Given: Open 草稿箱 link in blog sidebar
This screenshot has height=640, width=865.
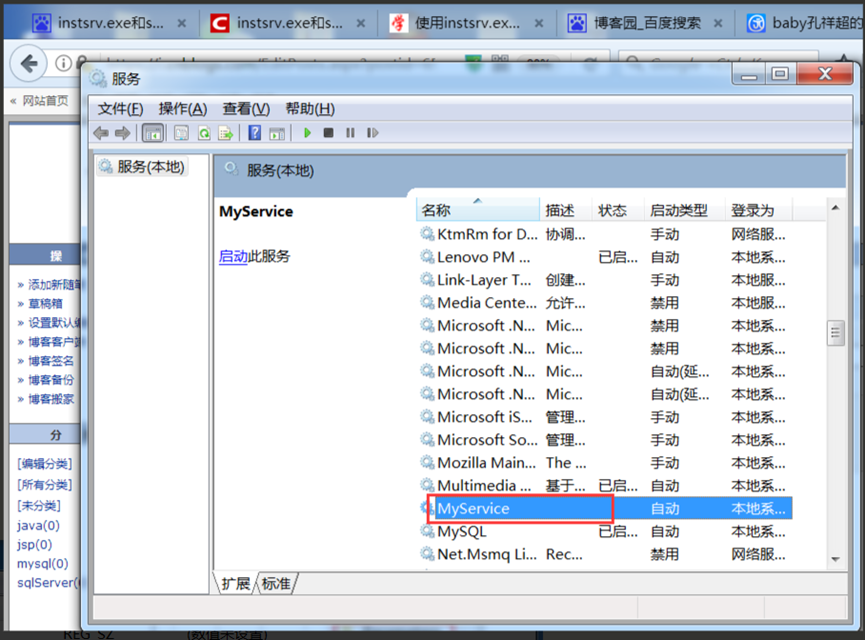Looking at the screenshot, I should click(x=45, y=304).
